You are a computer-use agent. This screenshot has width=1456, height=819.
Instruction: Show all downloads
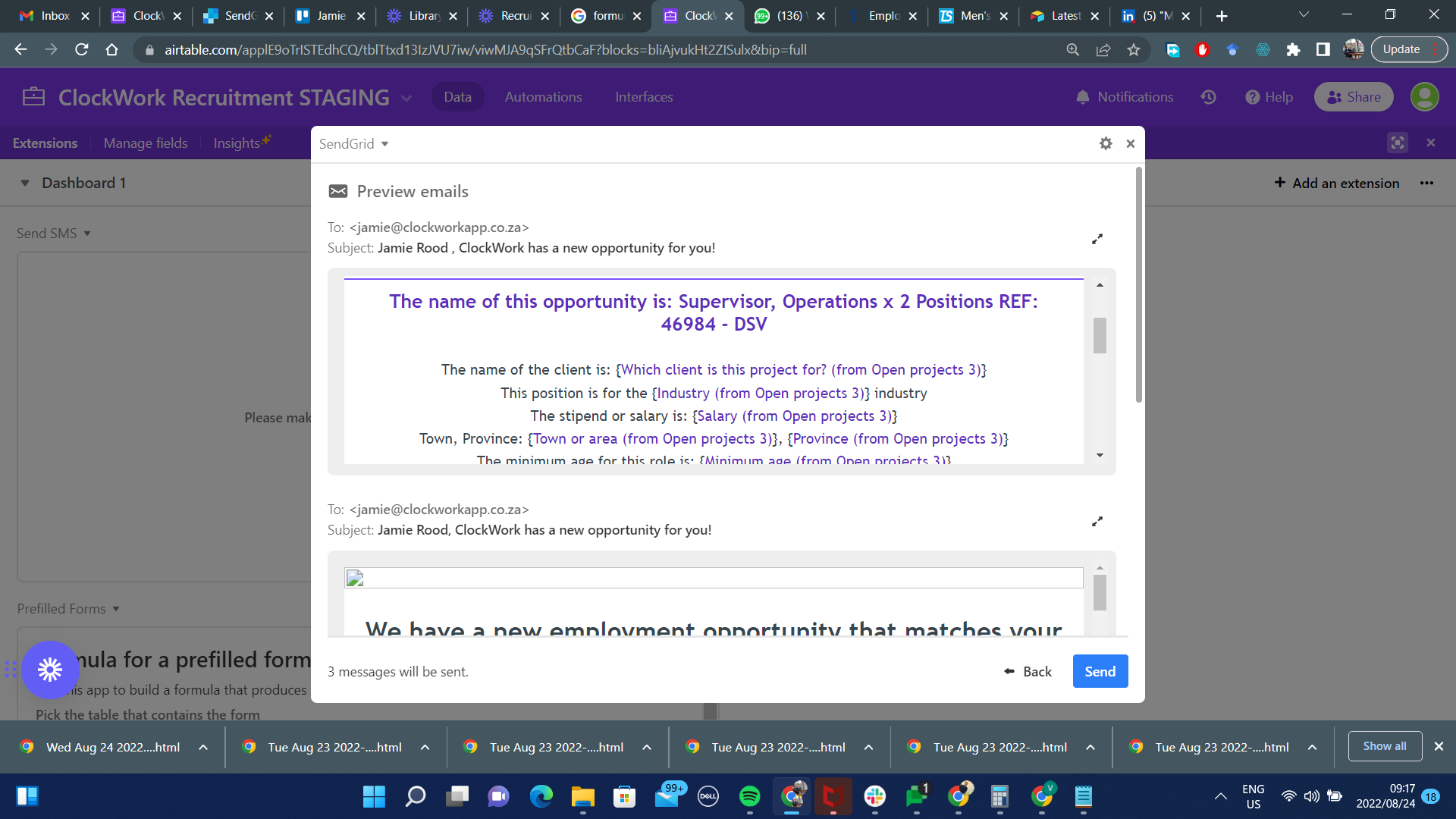tap(1385, 746)
